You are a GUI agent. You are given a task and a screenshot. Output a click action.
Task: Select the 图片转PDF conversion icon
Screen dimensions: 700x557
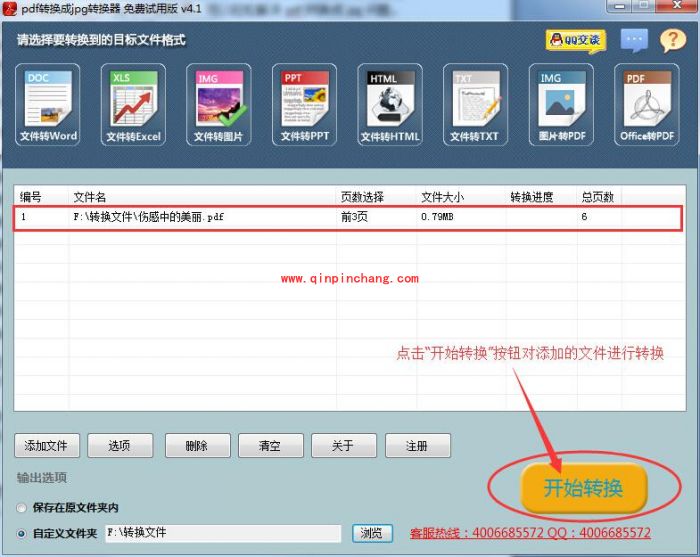click(x=561, y=104)
